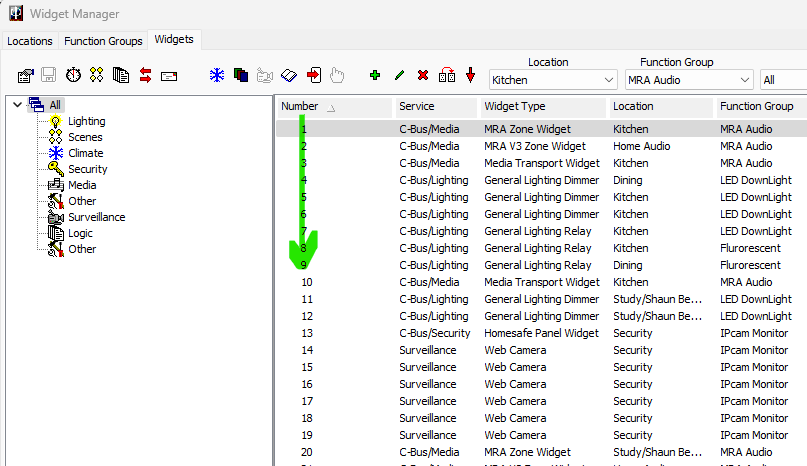
Task: Switch to the Locations tab
Action: click(30, 41)
